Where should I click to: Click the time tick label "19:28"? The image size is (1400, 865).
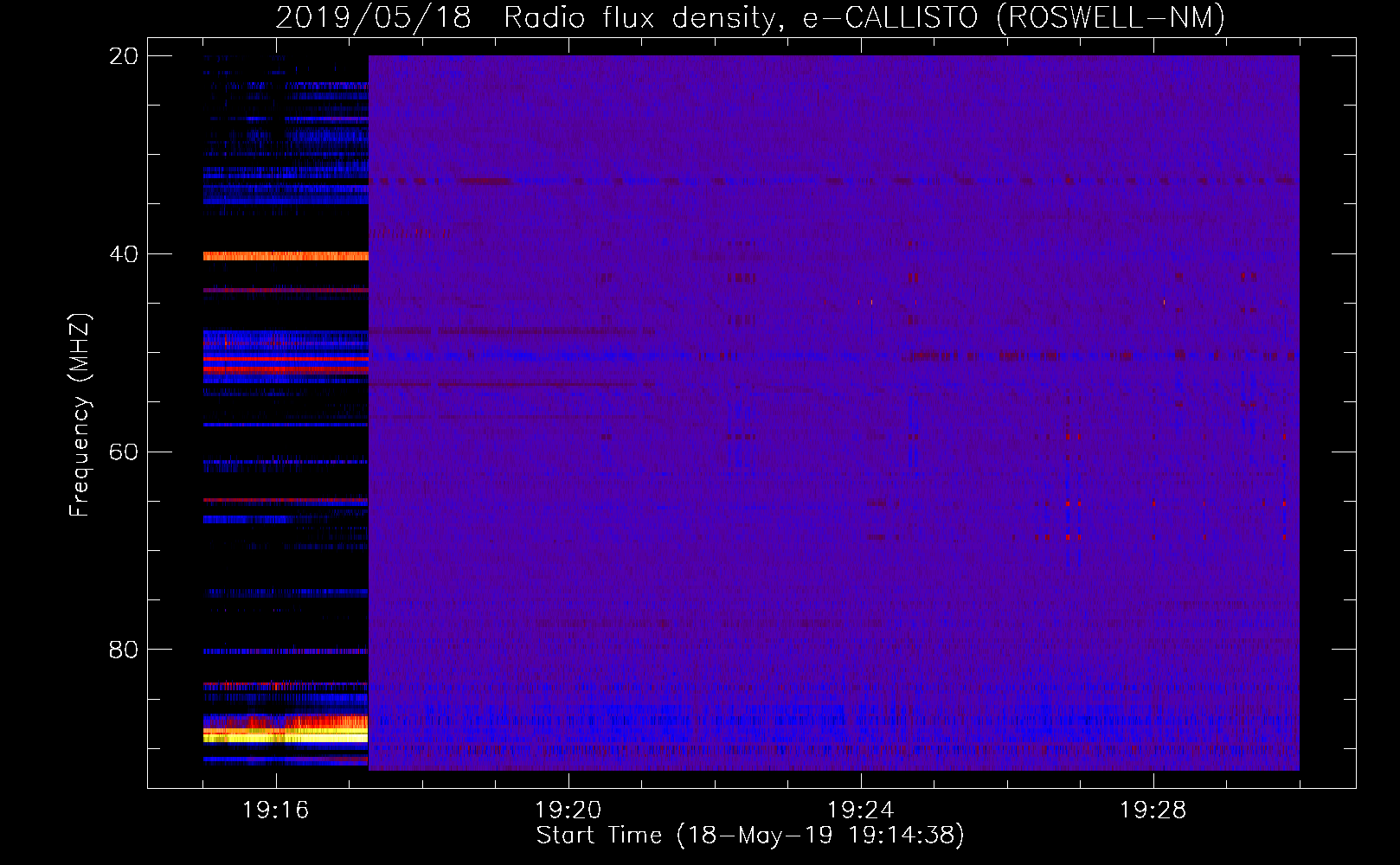pos(1153,811)
